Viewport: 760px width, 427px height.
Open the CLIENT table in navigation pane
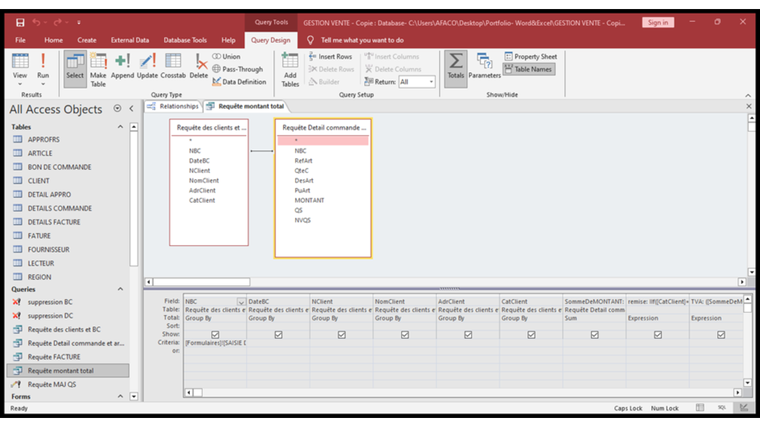tap(39, 181)
